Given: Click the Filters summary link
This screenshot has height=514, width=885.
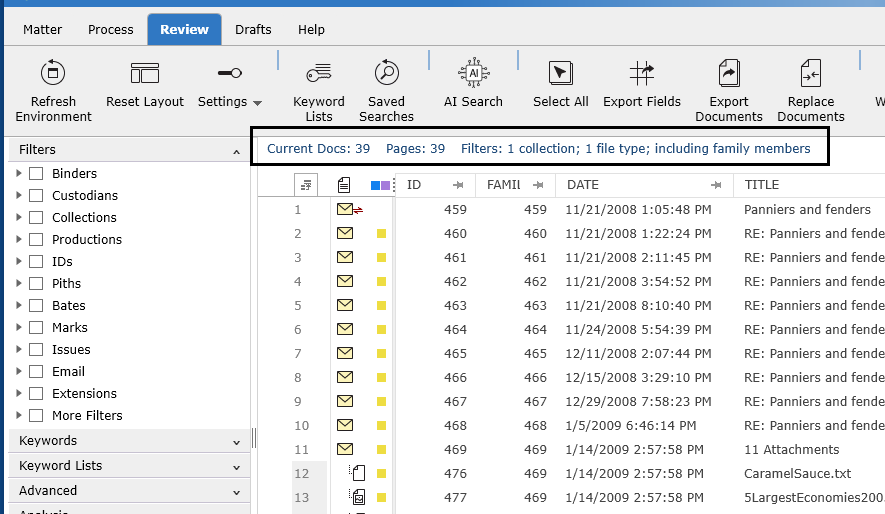Looking at the screenshot, I should [636, 148].
